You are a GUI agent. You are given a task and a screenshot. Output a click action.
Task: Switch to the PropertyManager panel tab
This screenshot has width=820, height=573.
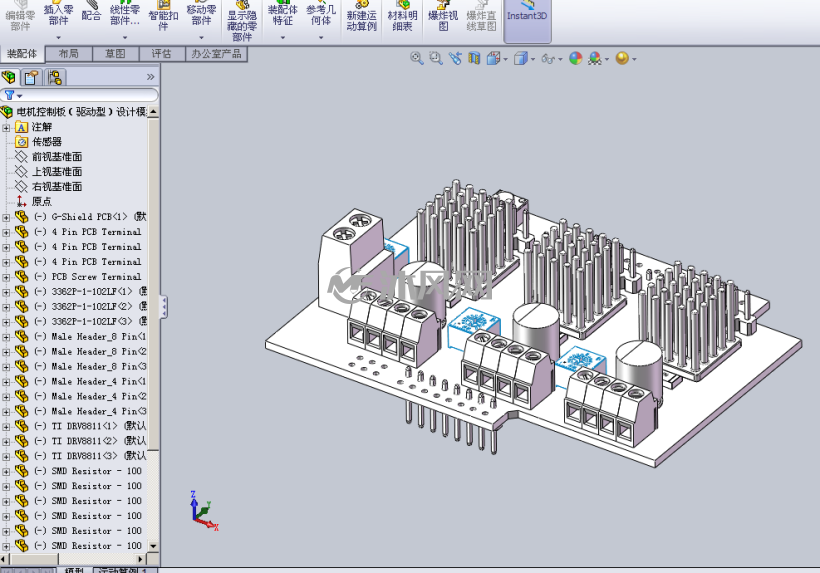[31, 77]
